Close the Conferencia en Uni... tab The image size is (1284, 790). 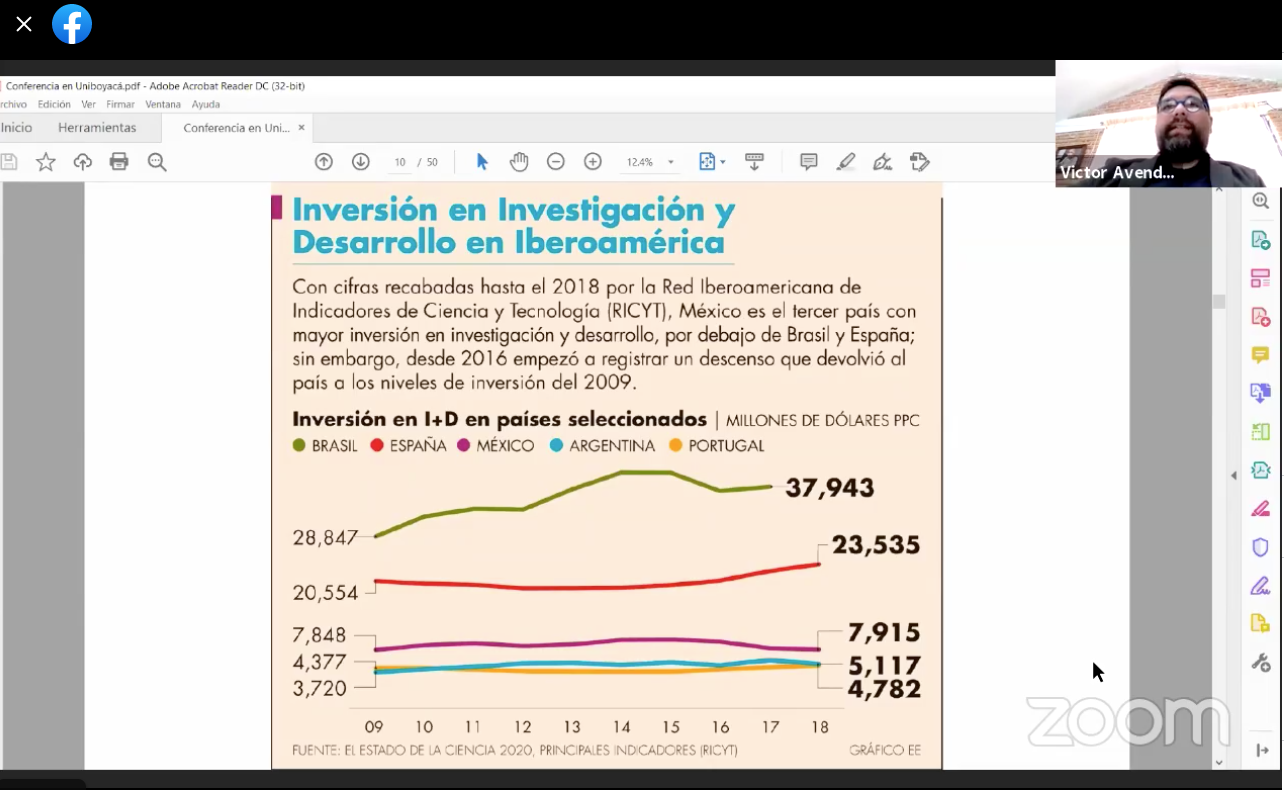point(302,128)
